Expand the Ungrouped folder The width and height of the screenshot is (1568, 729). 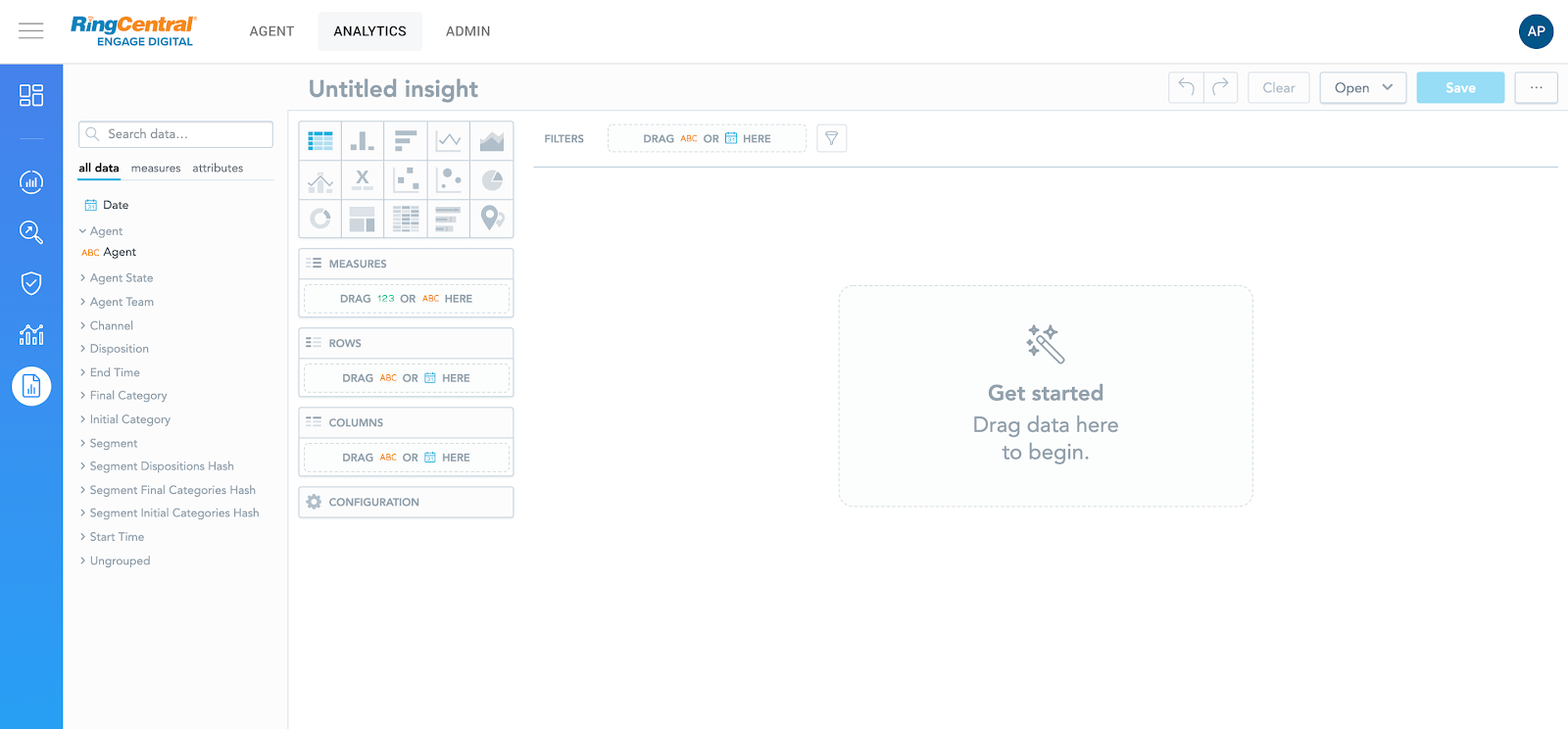coord(115,560)
